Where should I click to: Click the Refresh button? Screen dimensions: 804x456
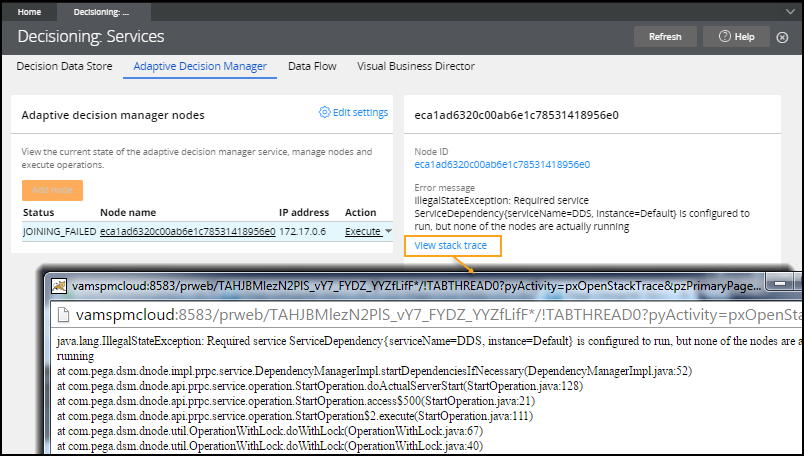click(x=665, y=36)
